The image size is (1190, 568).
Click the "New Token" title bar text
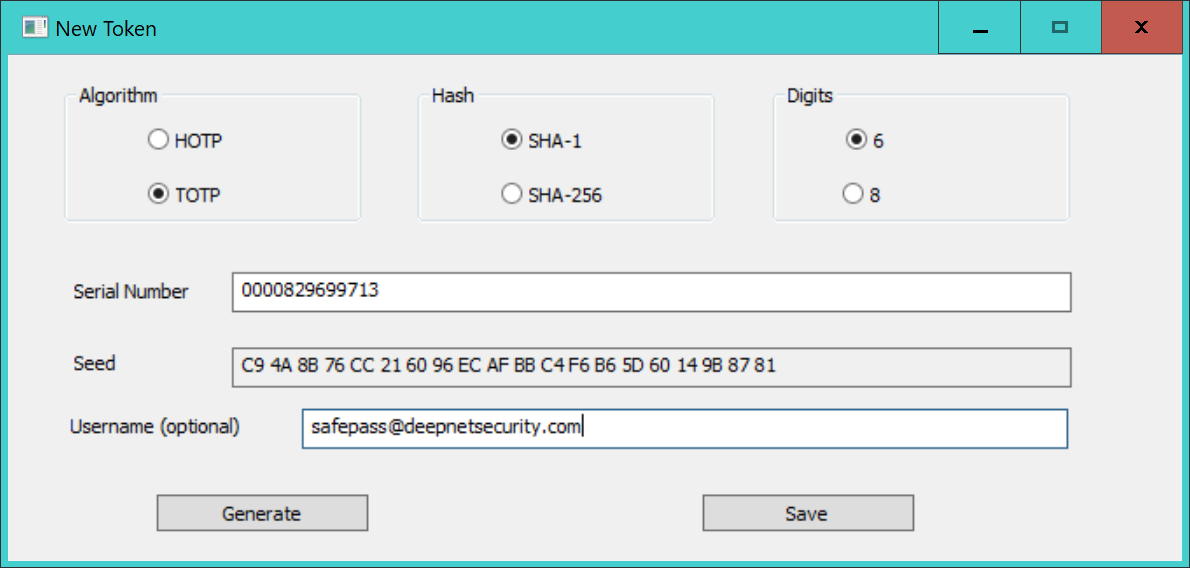click(x=106, y=29)
